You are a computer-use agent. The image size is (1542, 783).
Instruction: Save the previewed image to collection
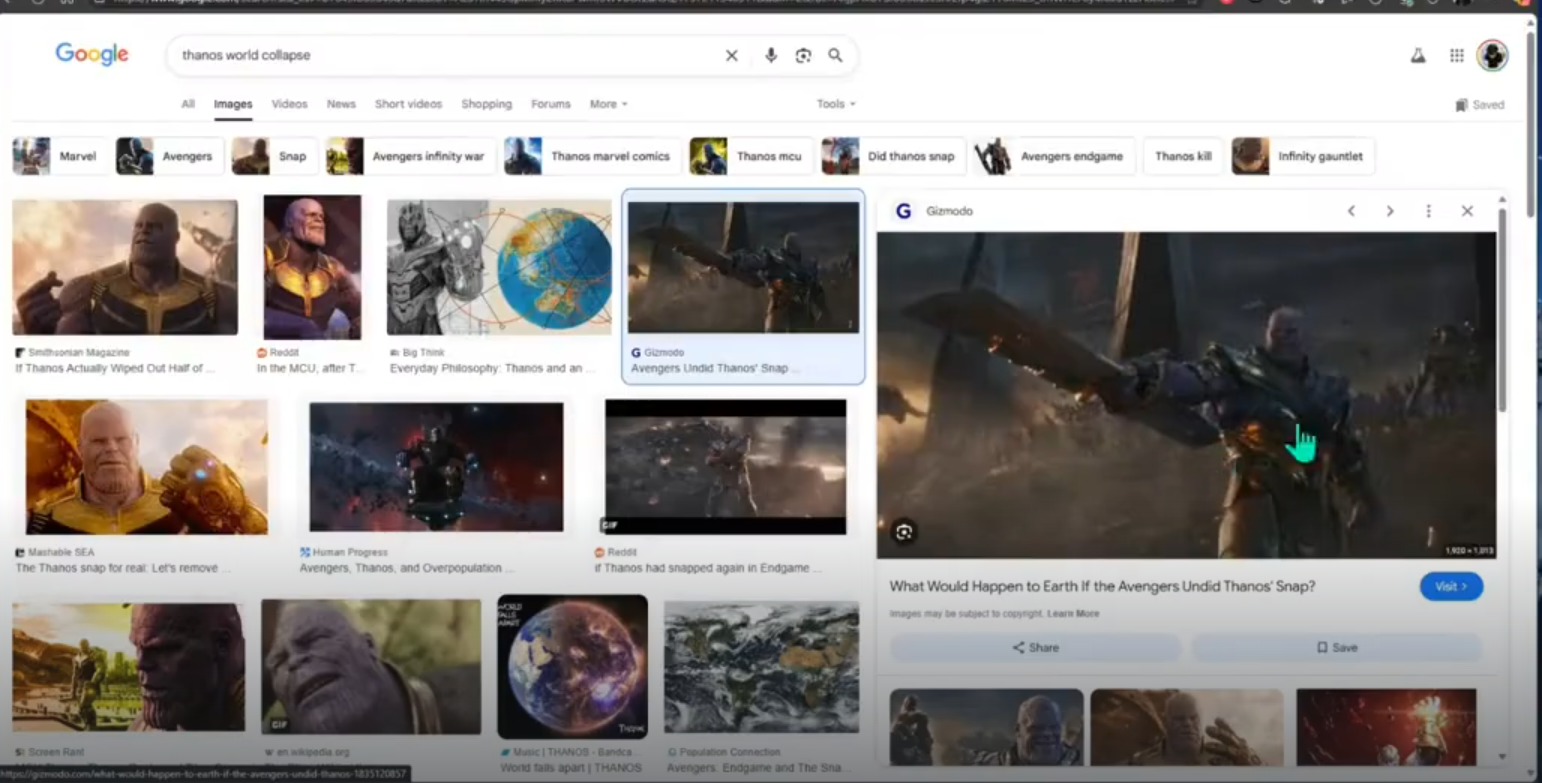click(1336, 648)
